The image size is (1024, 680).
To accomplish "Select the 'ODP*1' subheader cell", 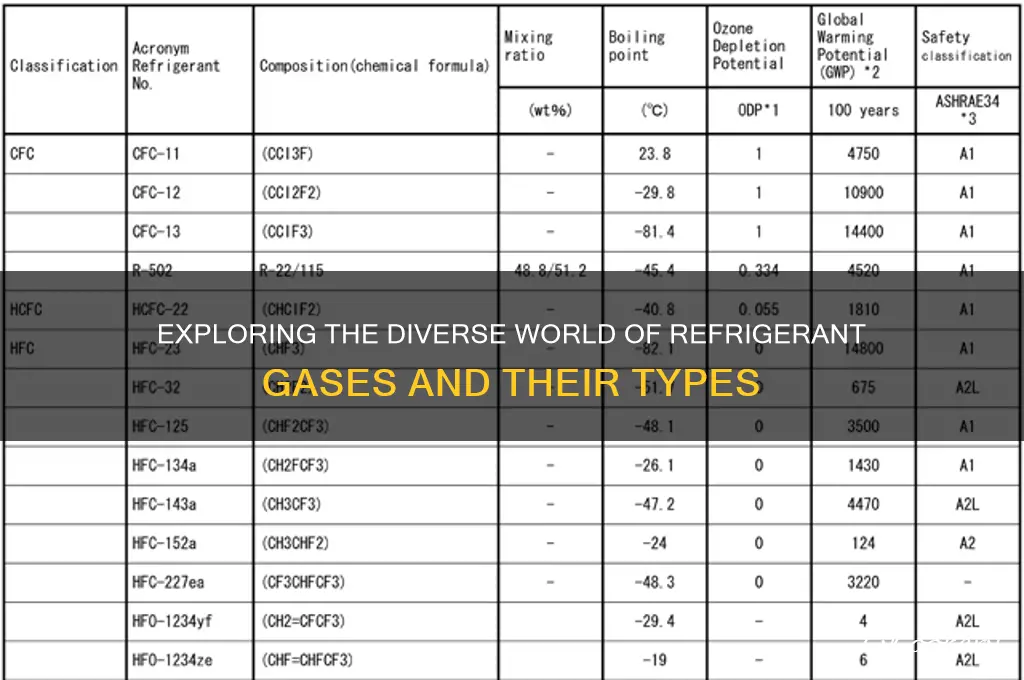I will click(x=758, y=110).
